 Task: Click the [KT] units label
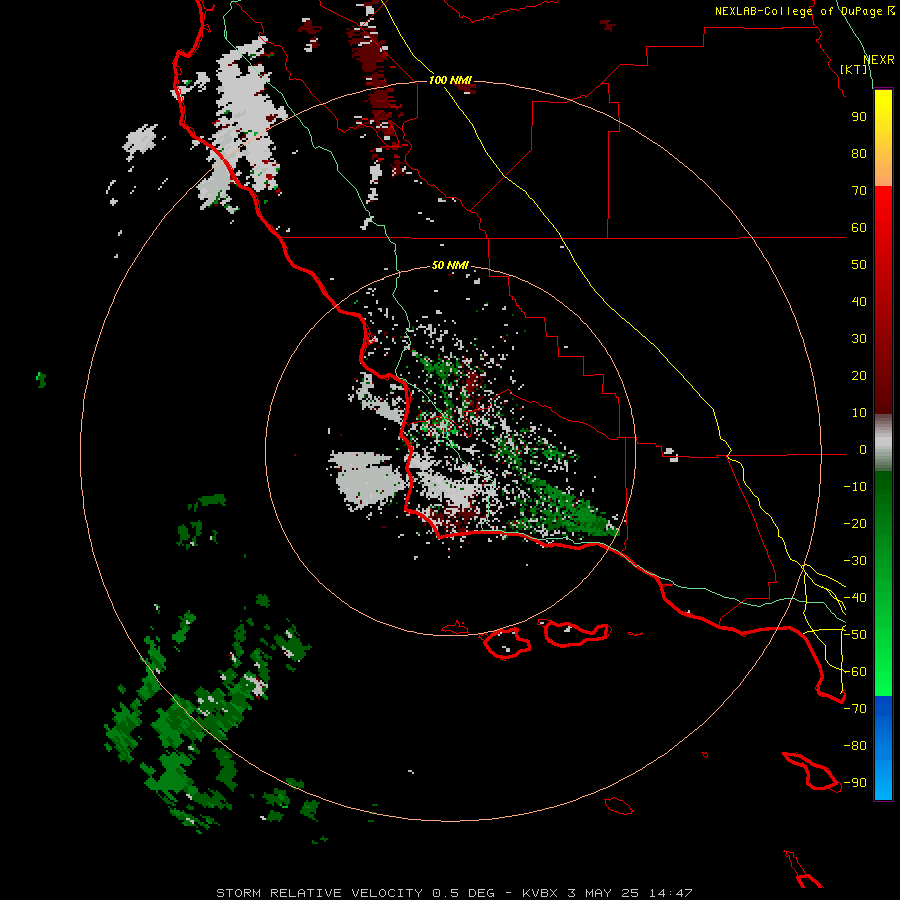click(x=853, y=69)
